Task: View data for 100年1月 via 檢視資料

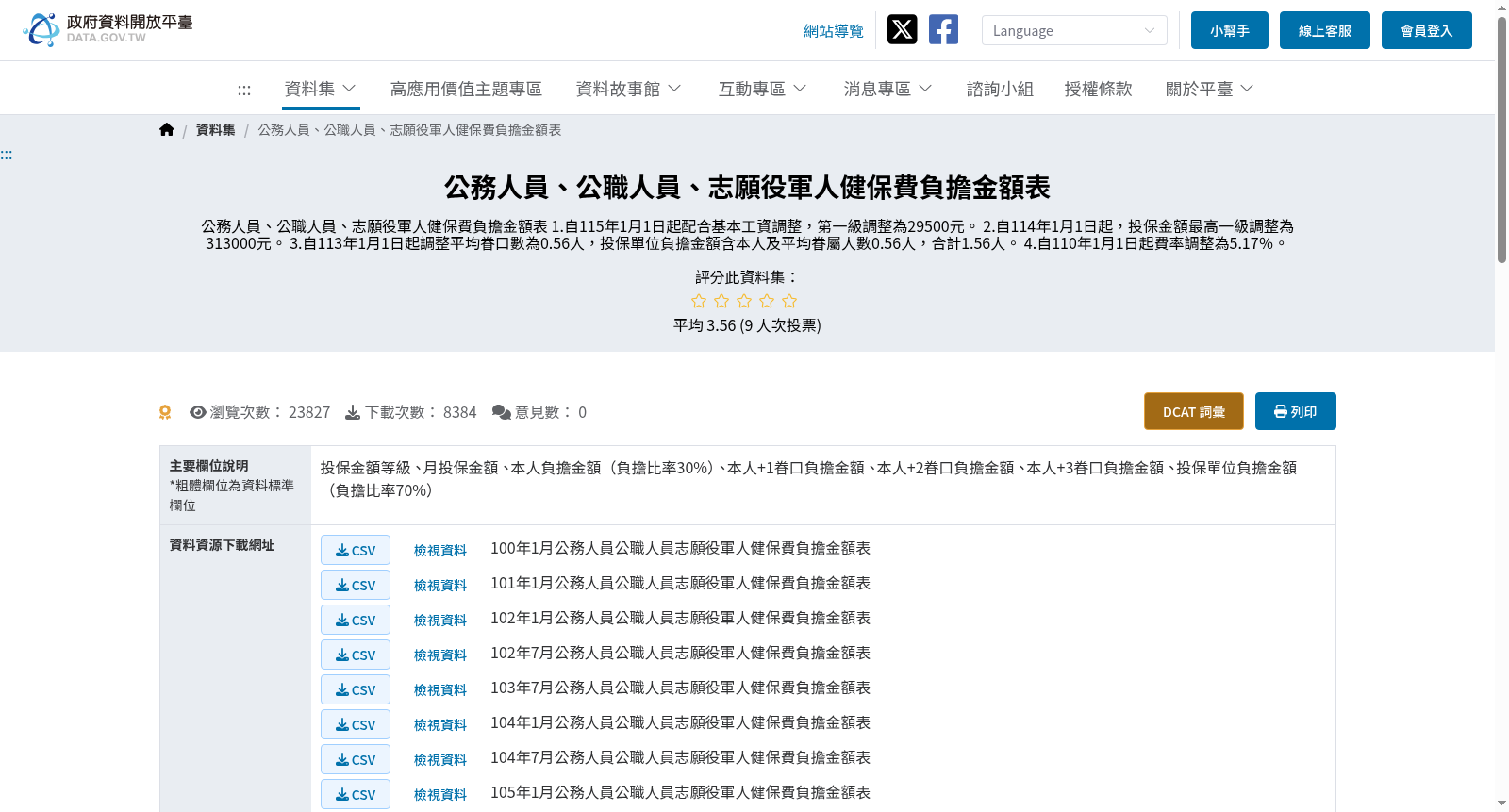Action: pos(440,550)
